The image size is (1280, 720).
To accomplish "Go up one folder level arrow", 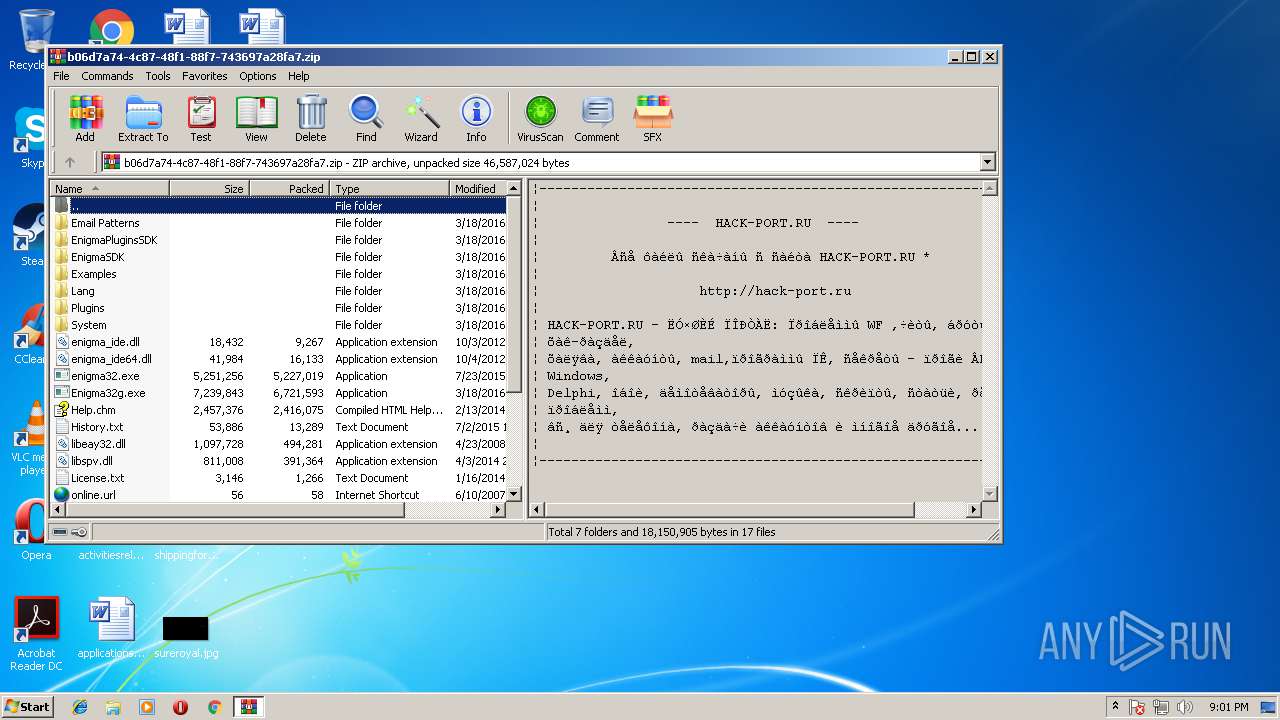I will (x=70, y=162).
